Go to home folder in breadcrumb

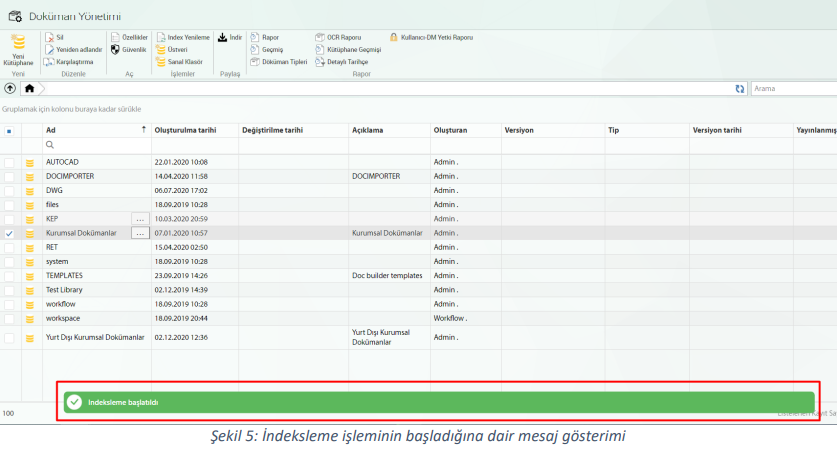tap(29, 88)
